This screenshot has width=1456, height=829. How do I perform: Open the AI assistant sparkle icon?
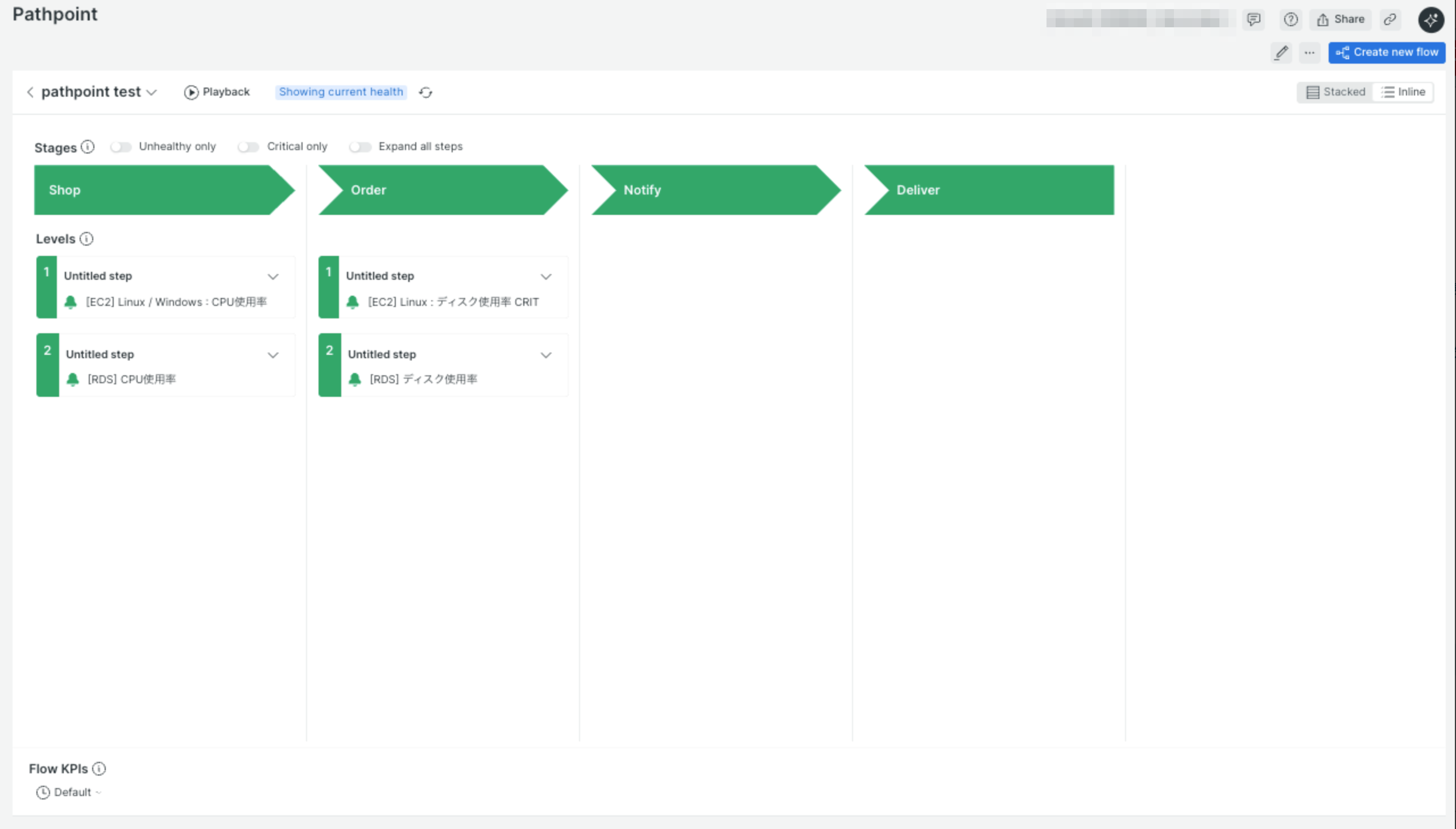(1430, 20)
